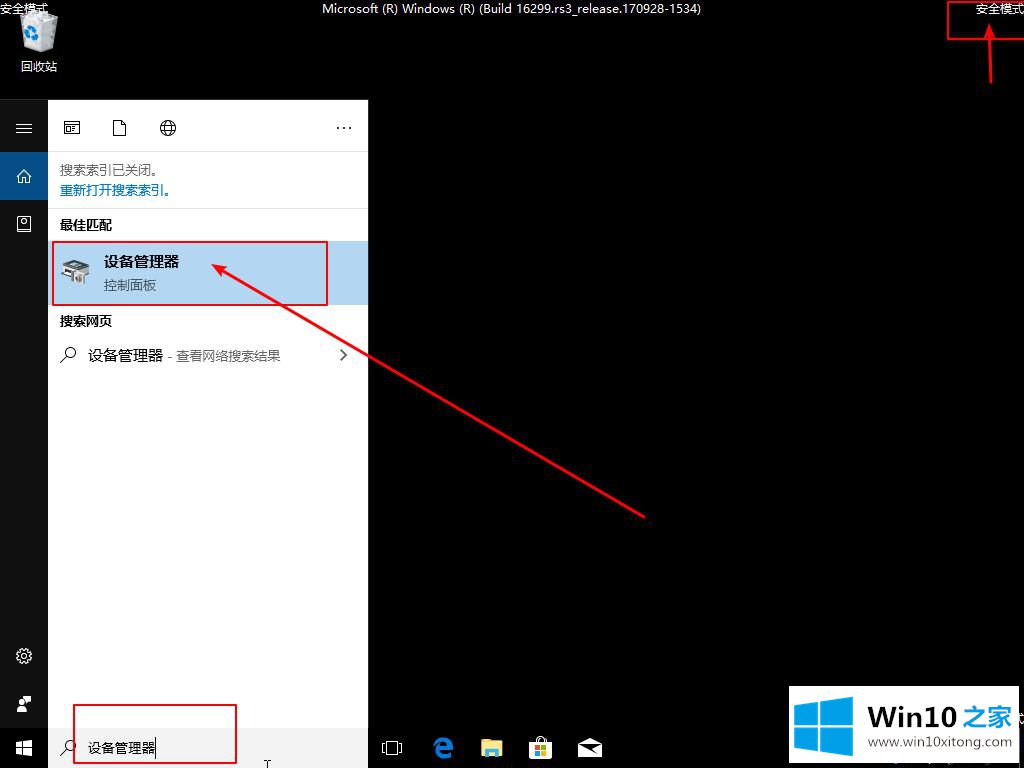Launch Microsoft Edge from the taskbar

[x=443, y=748]
